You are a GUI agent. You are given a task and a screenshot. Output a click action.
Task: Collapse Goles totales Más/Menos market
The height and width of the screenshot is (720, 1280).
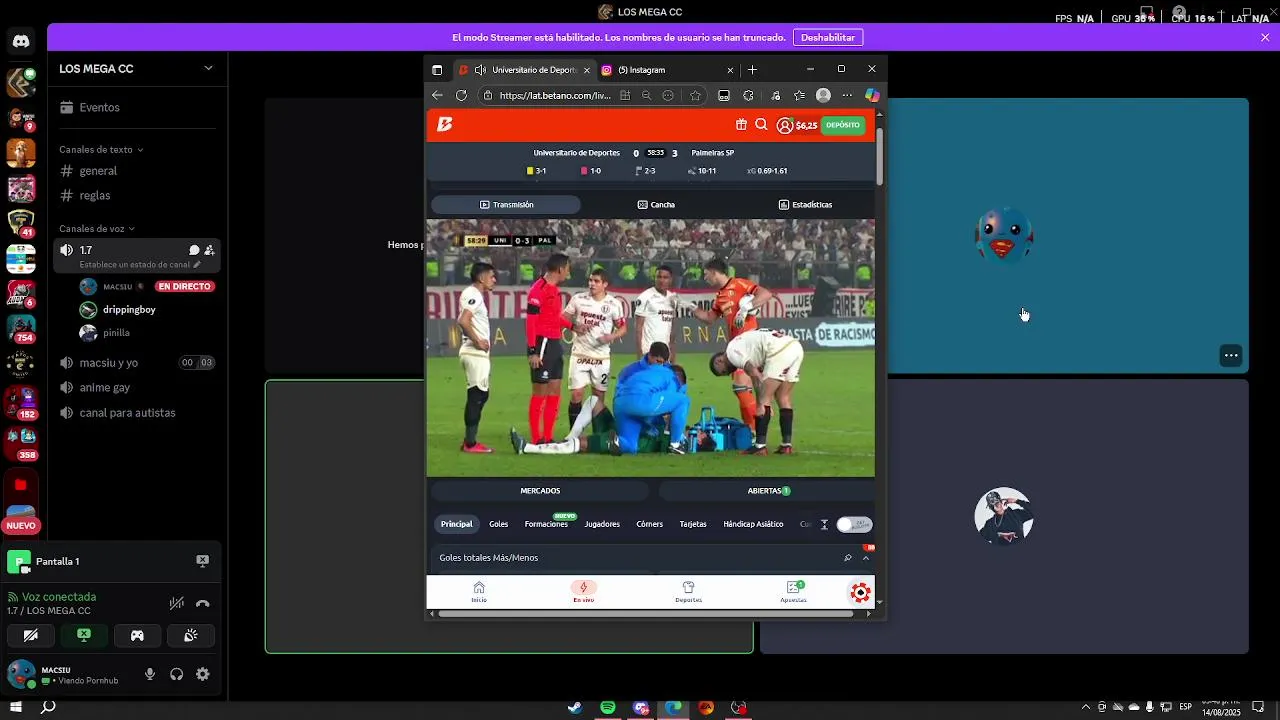(x=865, y=558)
